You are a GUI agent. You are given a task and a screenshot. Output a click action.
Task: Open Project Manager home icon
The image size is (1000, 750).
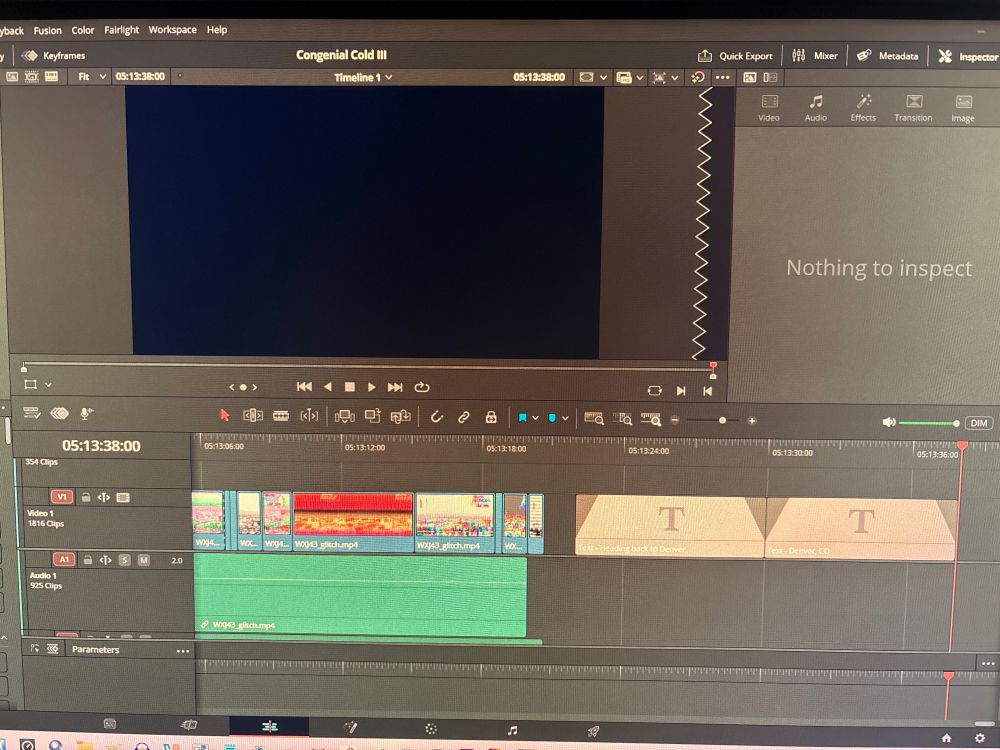pyautogui.click(x=946, y=738)
